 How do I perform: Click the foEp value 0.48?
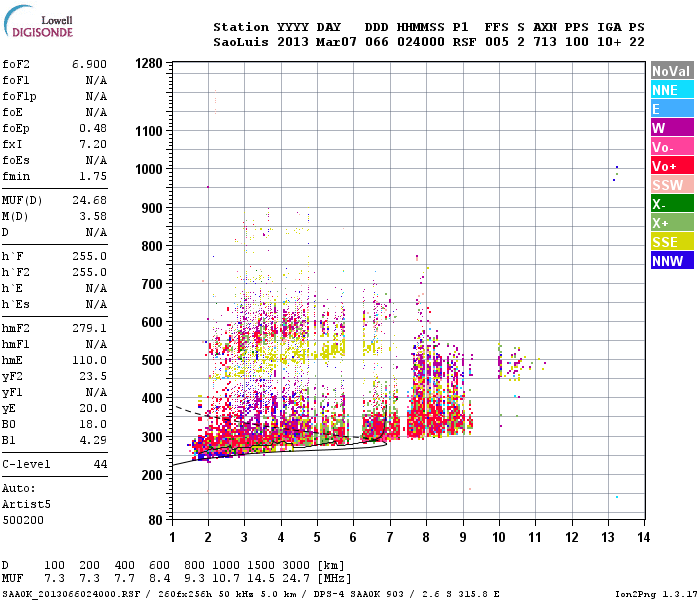93,128
